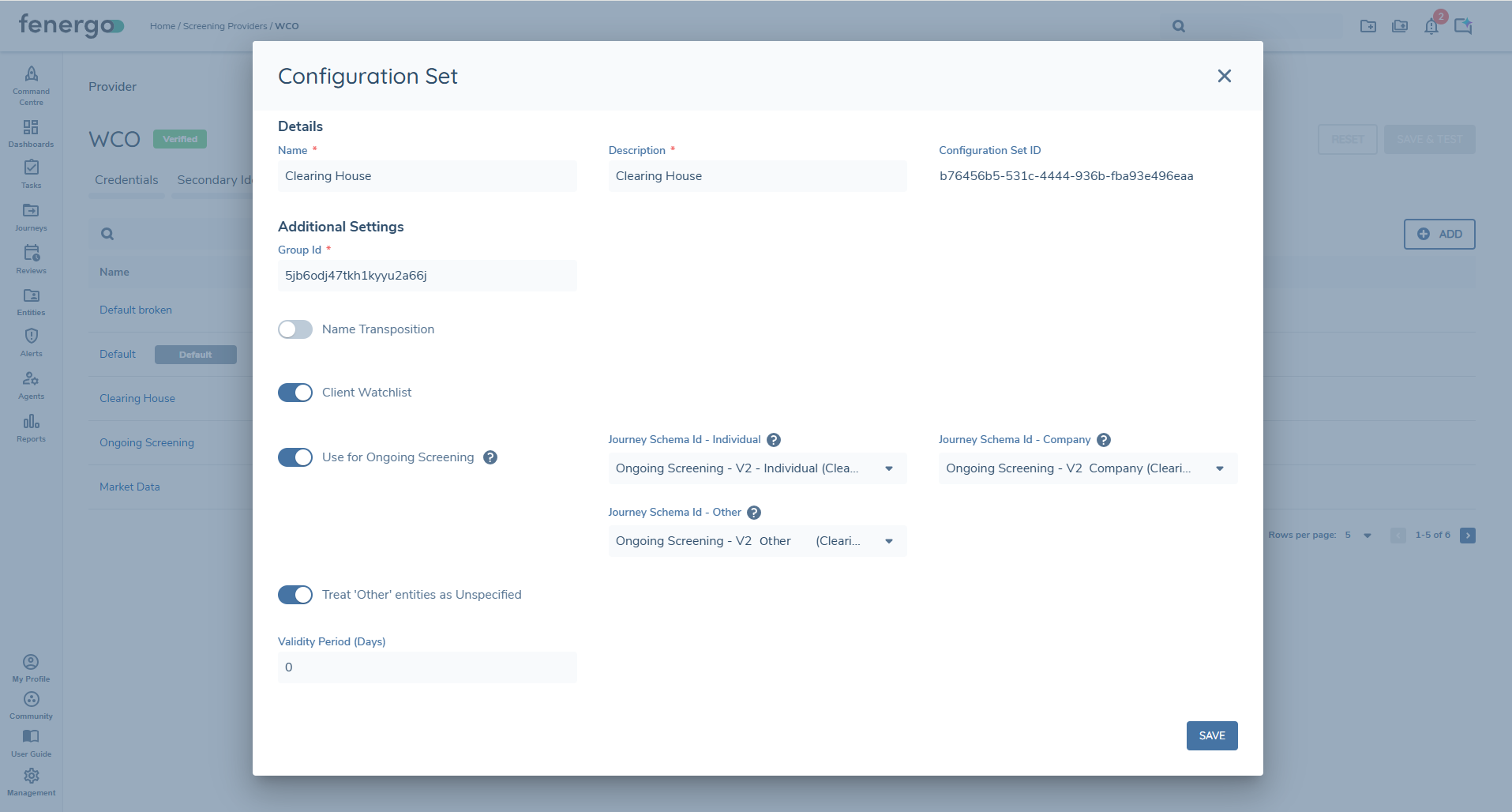Edit the Name field
This screenshot has width=1512, height=812.
coord(427,176)
